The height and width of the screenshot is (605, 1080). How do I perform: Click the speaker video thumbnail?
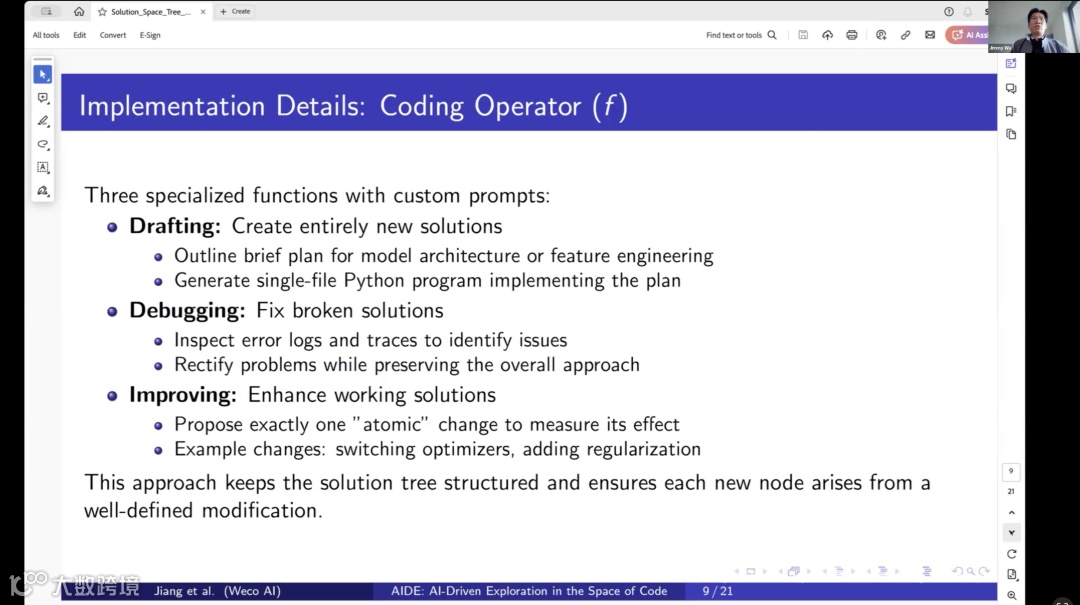(x=1034, y=26)
